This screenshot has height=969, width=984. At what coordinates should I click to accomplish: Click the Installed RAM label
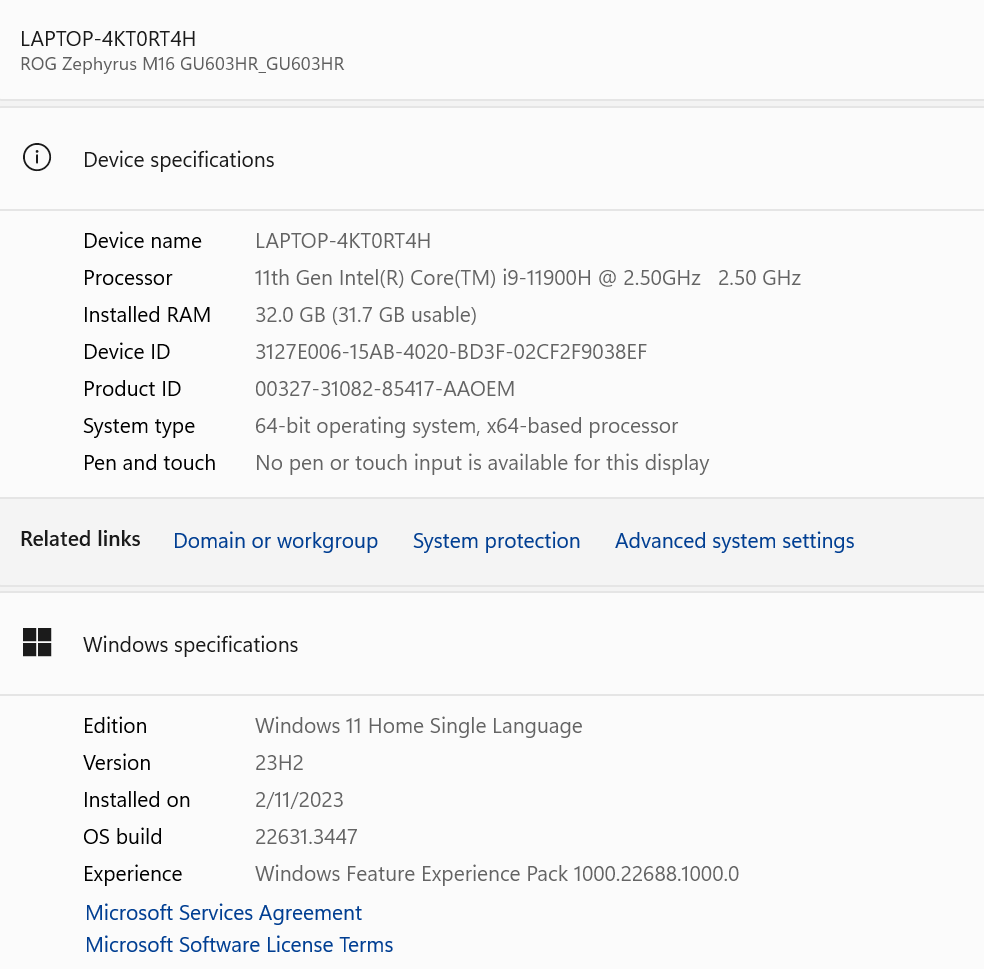pyautogui.click(x=147, y=315)
